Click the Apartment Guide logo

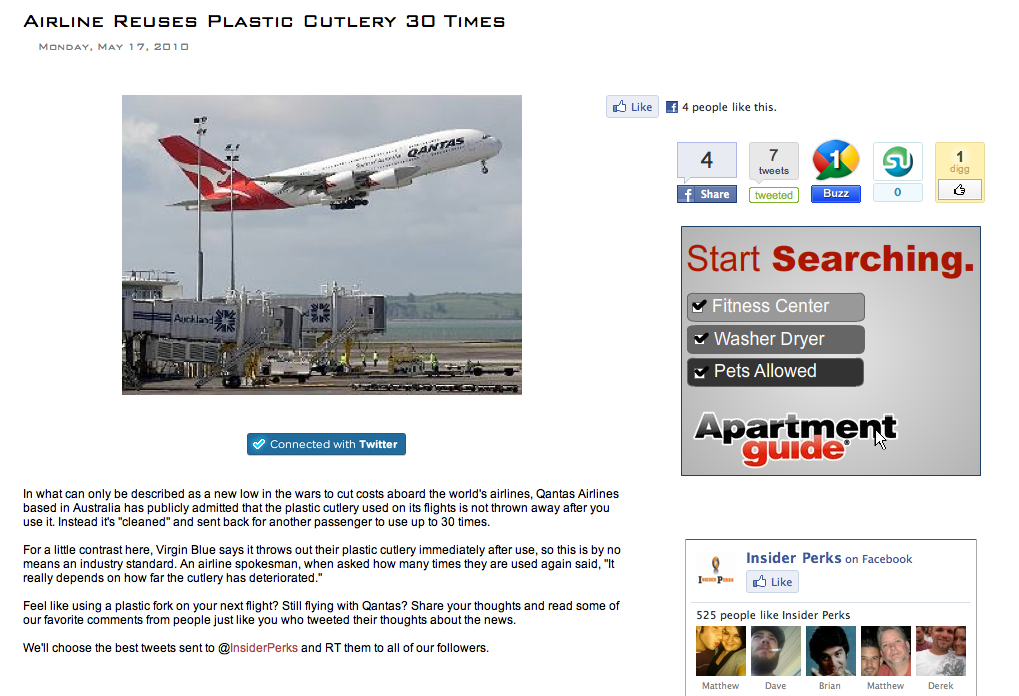point(795,439)
